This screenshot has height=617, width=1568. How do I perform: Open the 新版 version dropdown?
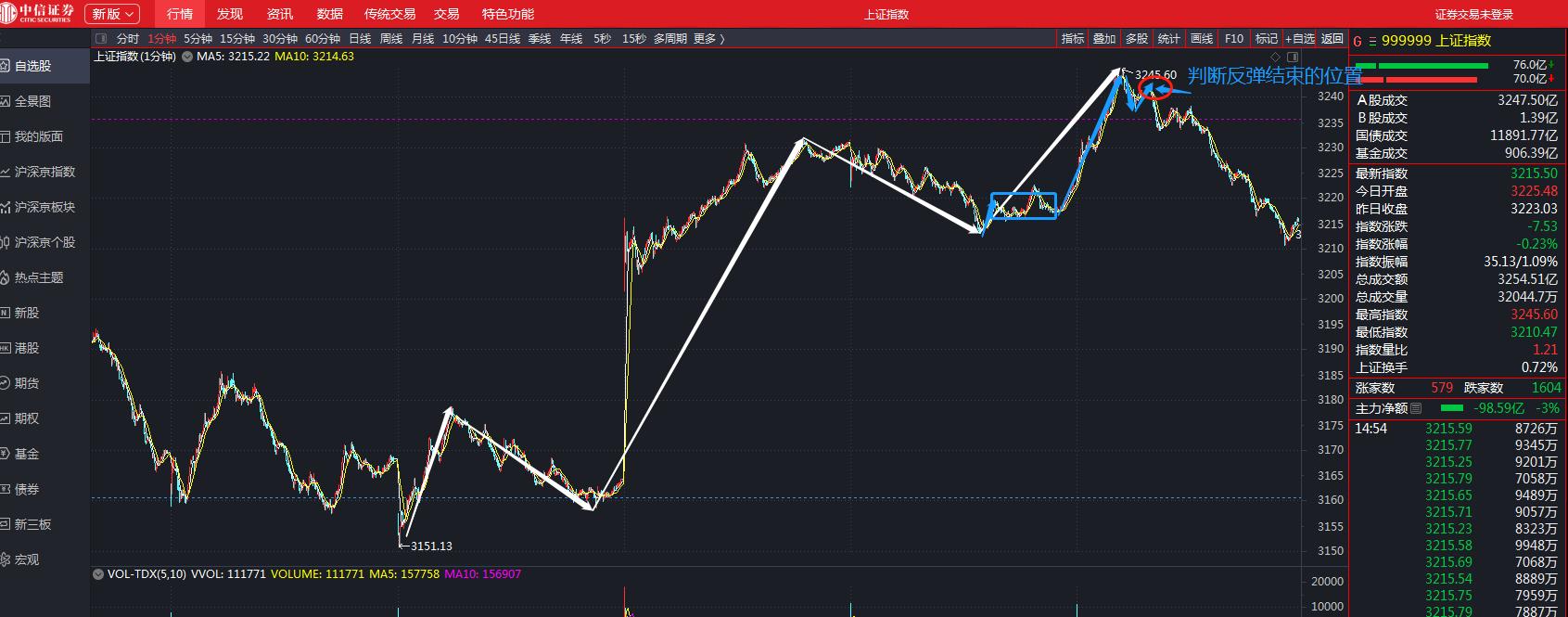(x=112, y=14)
